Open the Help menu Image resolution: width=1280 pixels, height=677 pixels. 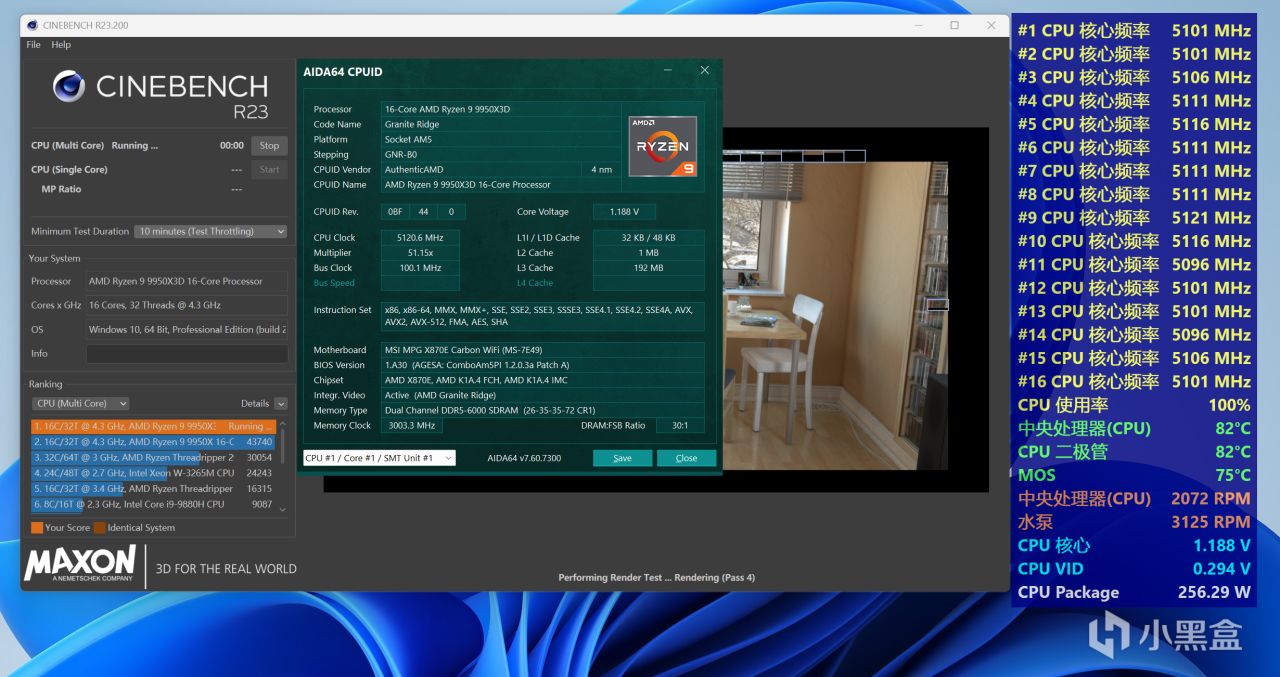tap(63, 44)
